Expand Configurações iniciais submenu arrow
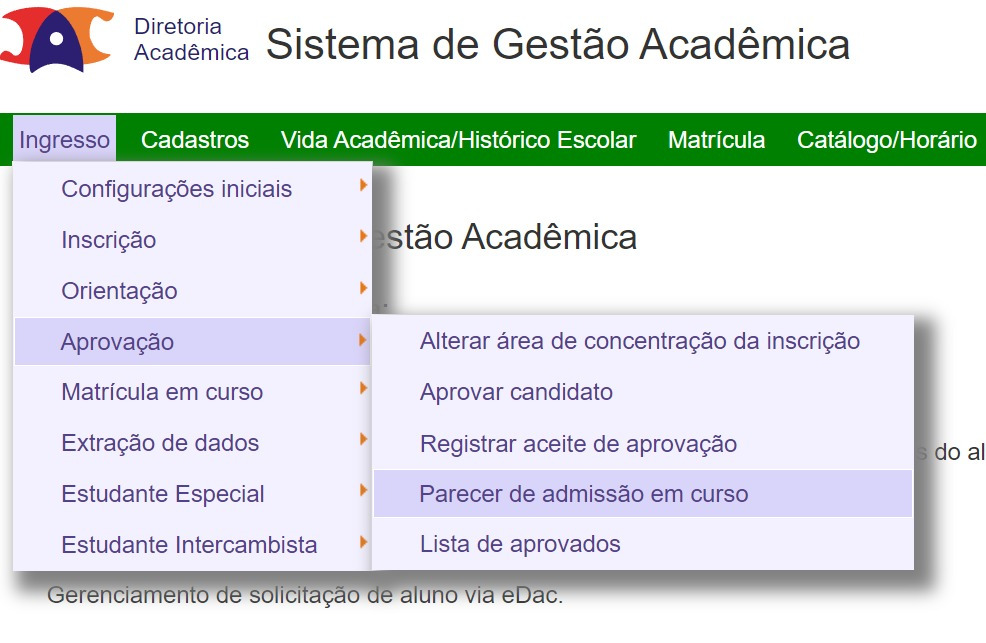This screenshot has width=986, height=643. 363,185
